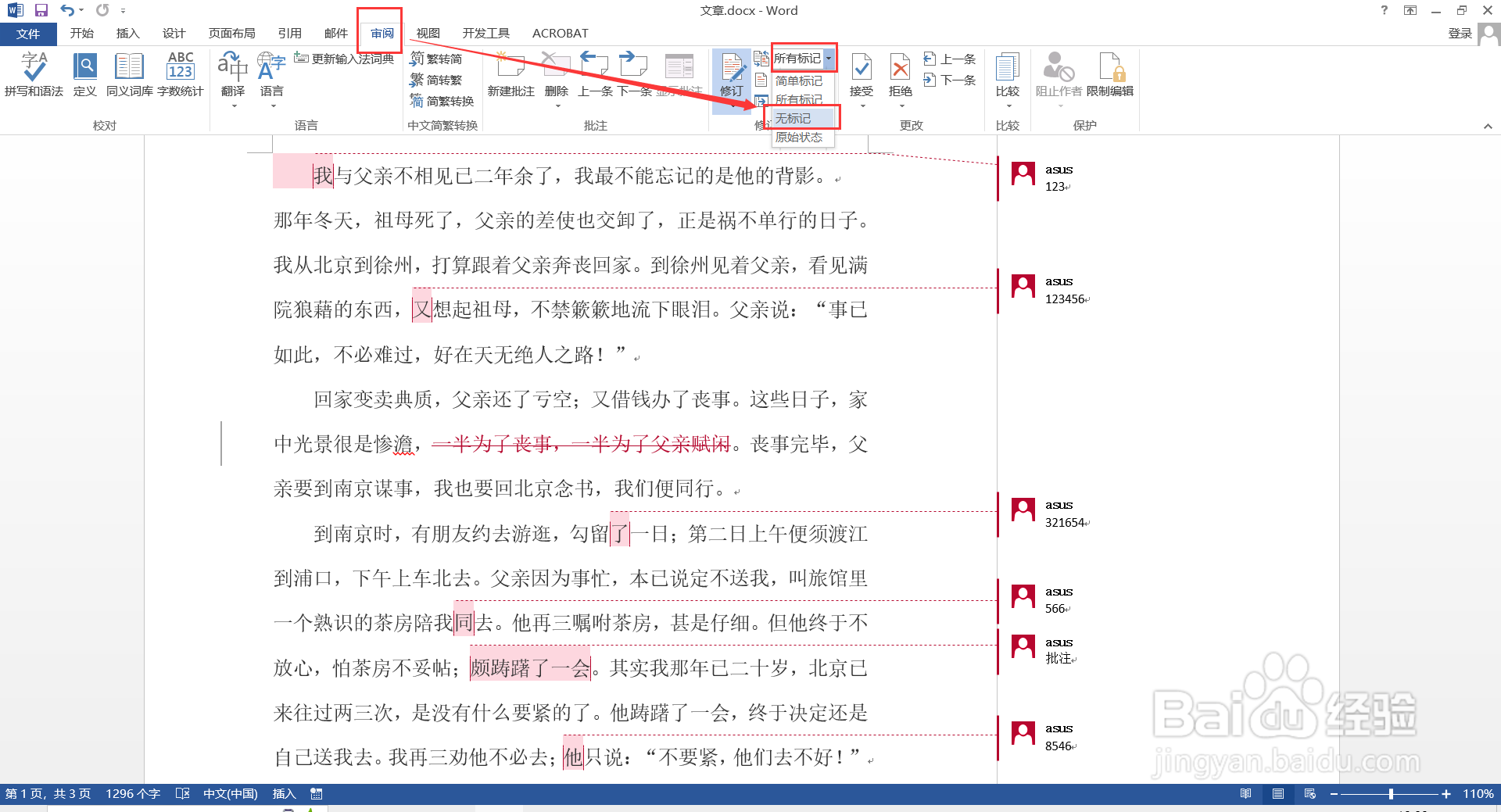Image resolution: width=1501 pixels, height=812 pixels.
Task: Click zoom out minus button
Action: pyautogui.click(x=1334, y=793)
